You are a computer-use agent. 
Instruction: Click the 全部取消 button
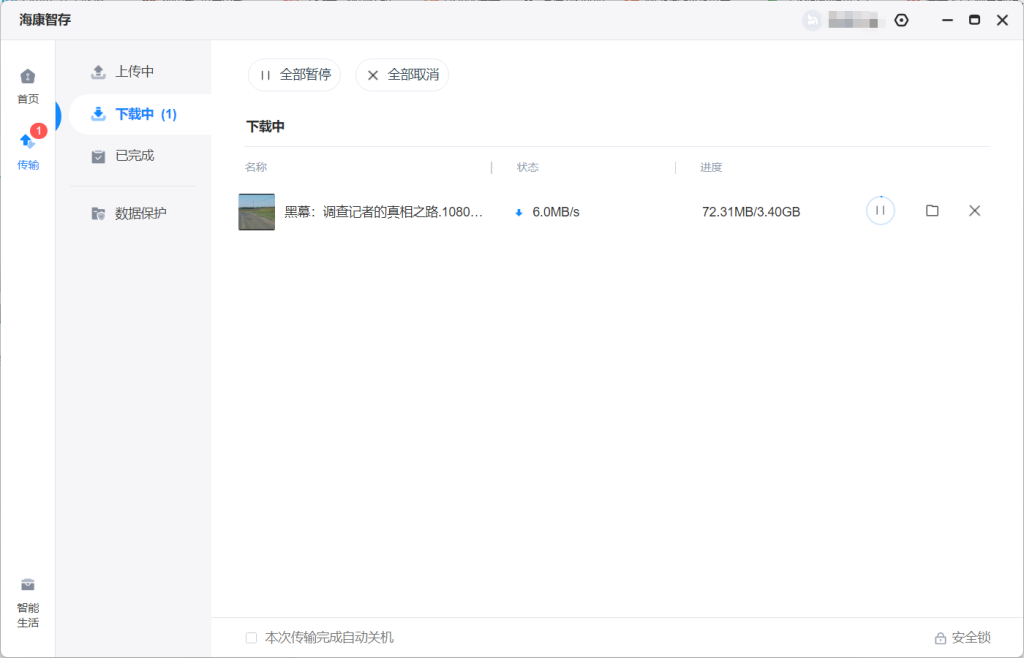coord(402,75)
